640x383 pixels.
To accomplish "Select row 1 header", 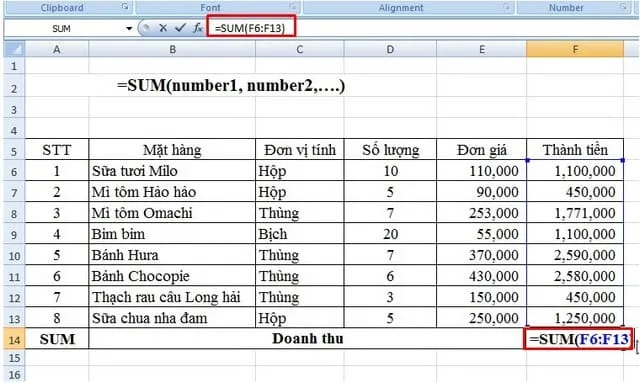I will (14, 66).
